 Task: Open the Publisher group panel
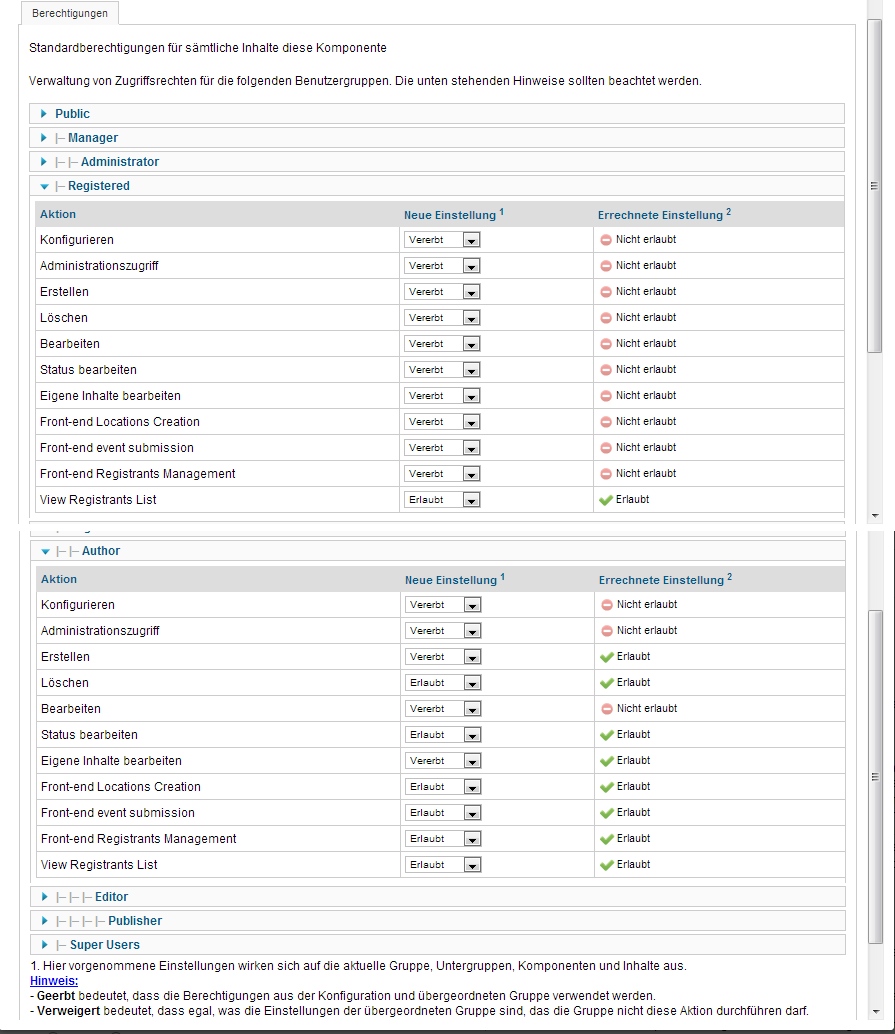(134, 921)
